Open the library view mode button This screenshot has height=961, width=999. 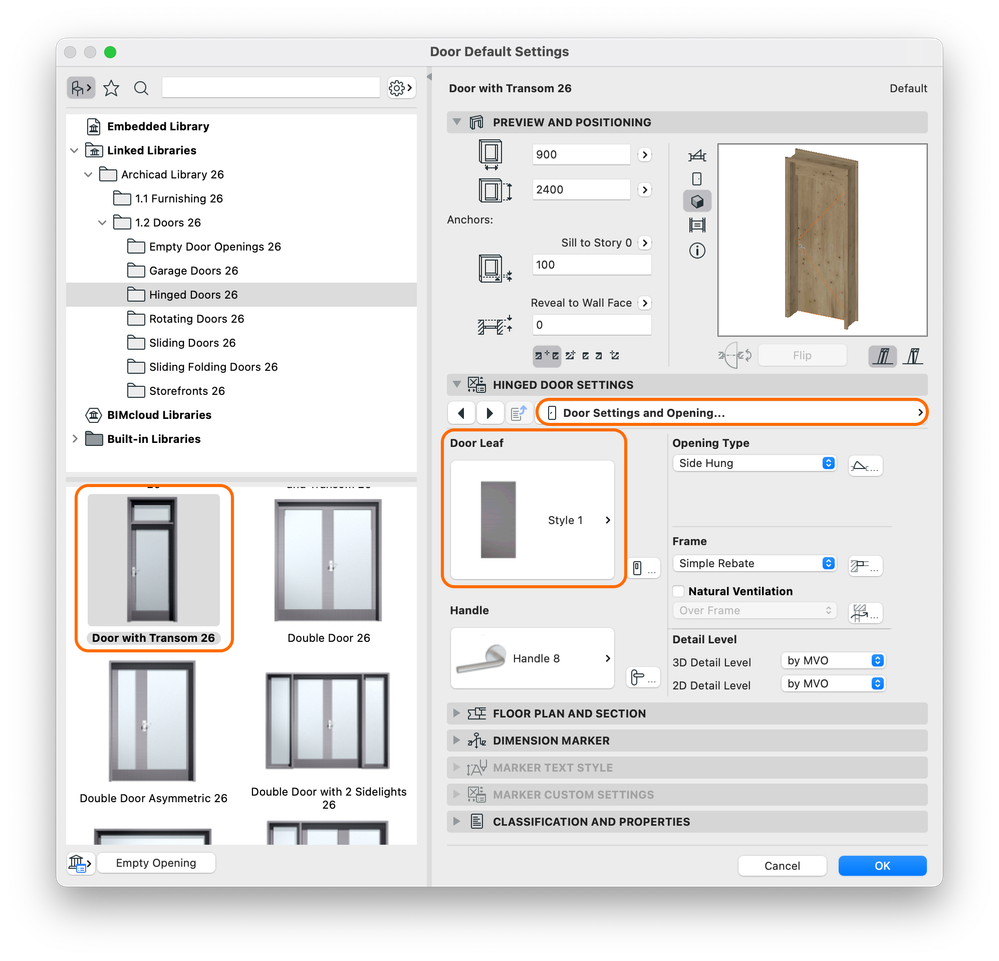pyautogui.click(x=81, y=88)
